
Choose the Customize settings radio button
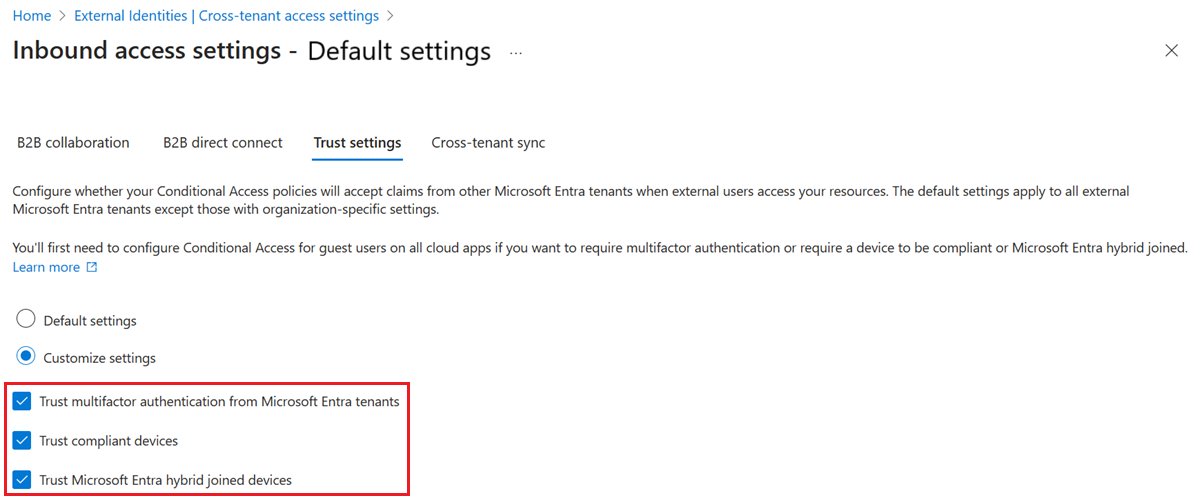click(x=26, y=357)
